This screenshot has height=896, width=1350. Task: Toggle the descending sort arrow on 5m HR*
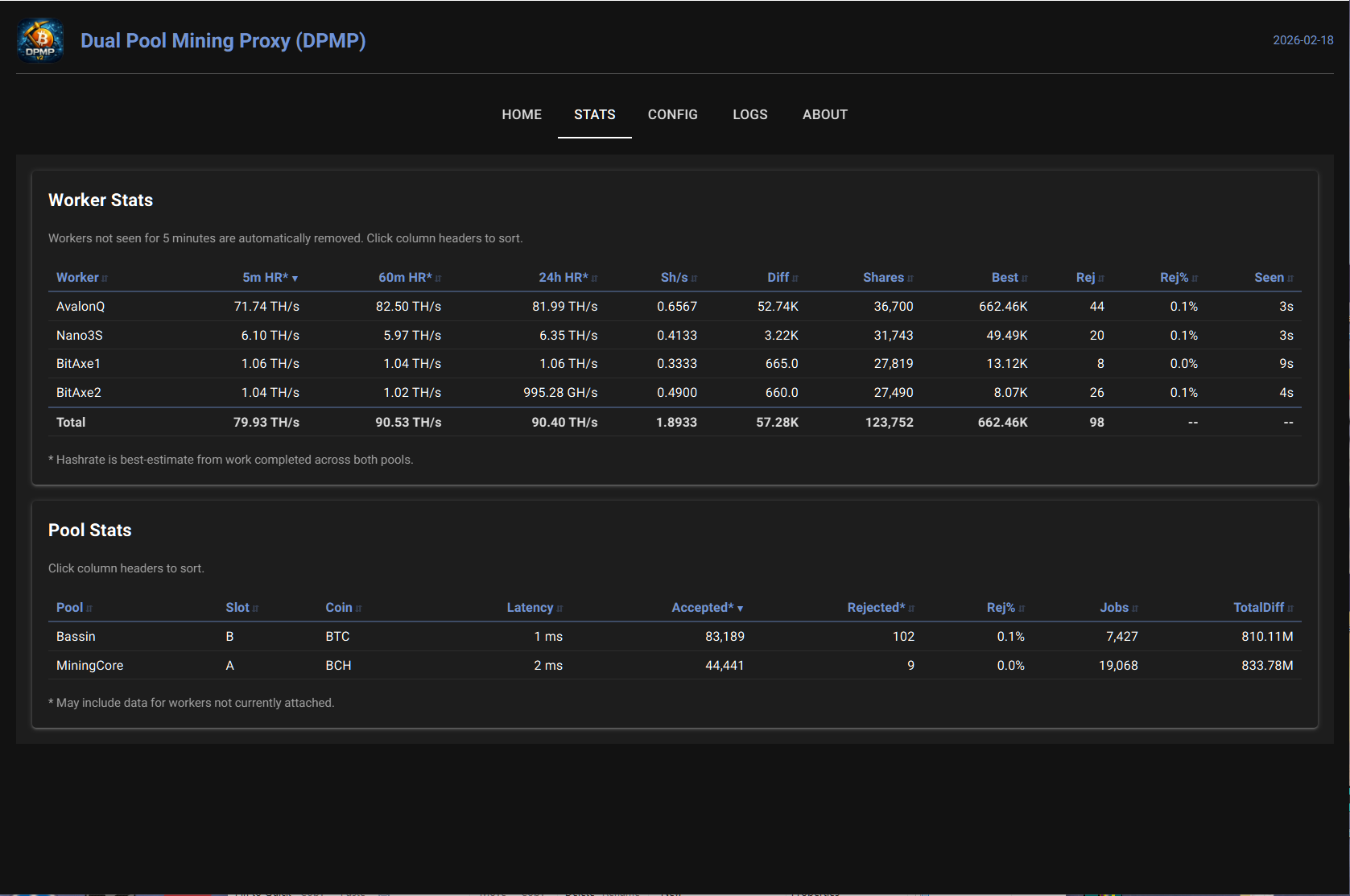(x=296, y=277)
